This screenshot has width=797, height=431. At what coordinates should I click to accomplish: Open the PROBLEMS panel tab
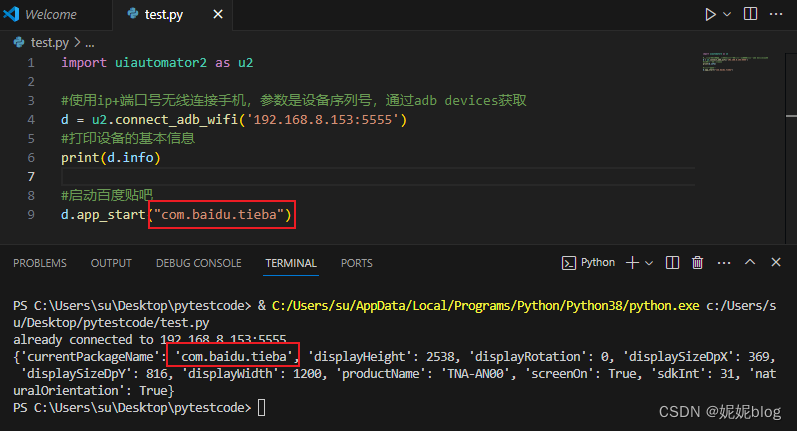pyautogui.click(x=40, y=263)
